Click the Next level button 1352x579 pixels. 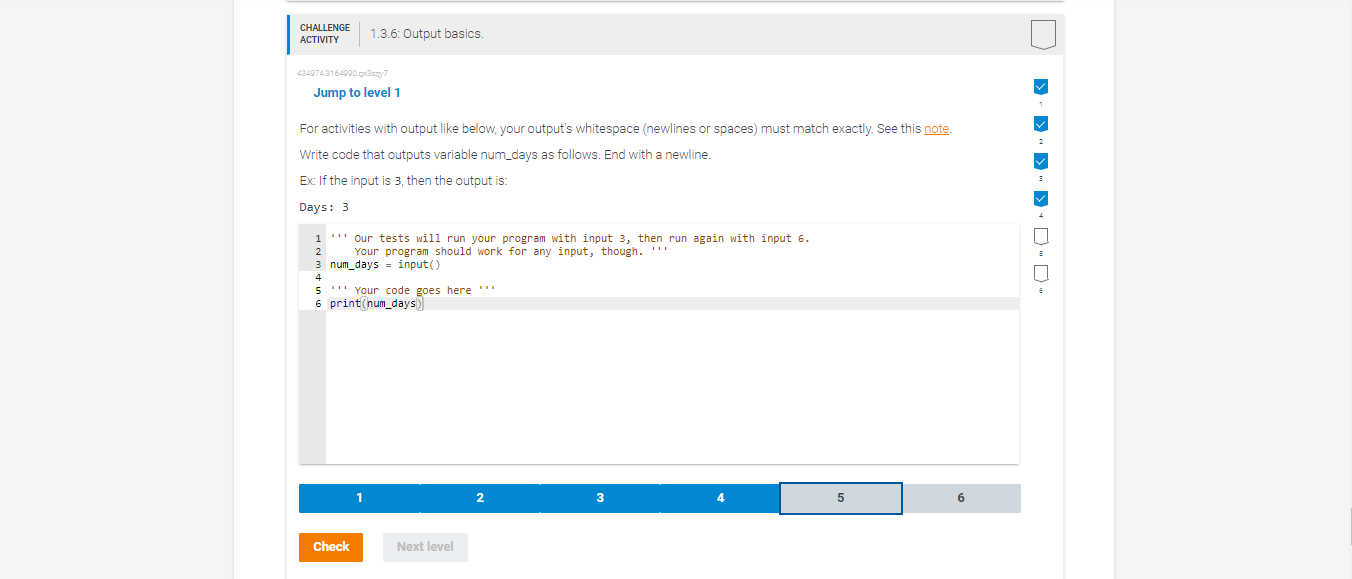click(425, 547)
